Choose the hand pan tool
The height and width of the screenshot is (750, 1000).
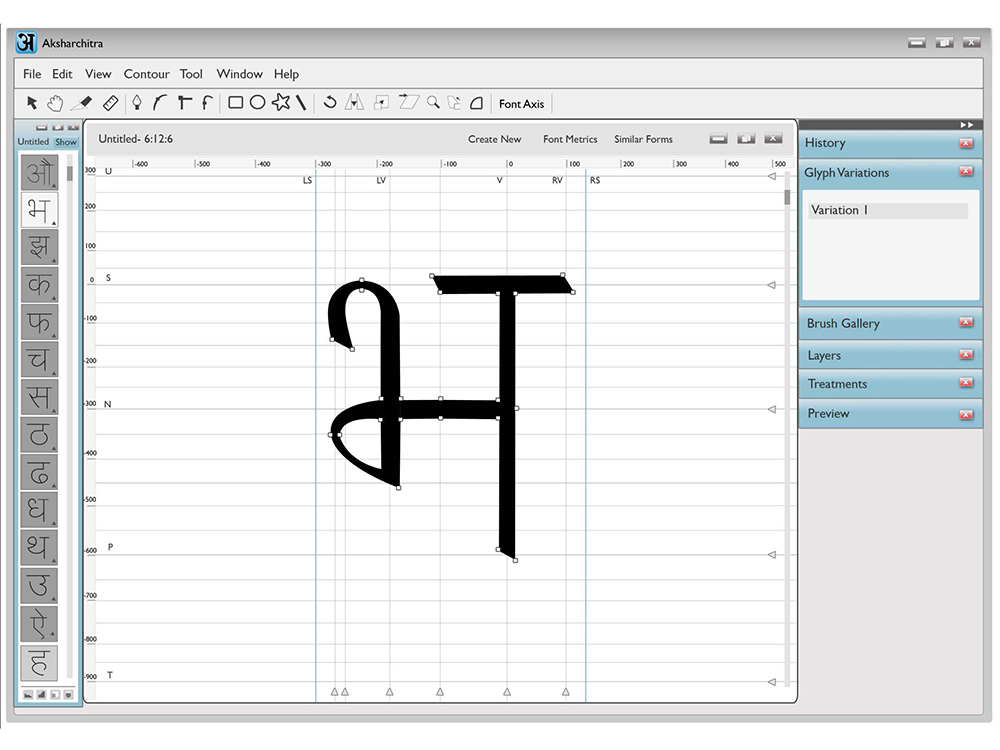pyautogui.click(x=55, y=103)
